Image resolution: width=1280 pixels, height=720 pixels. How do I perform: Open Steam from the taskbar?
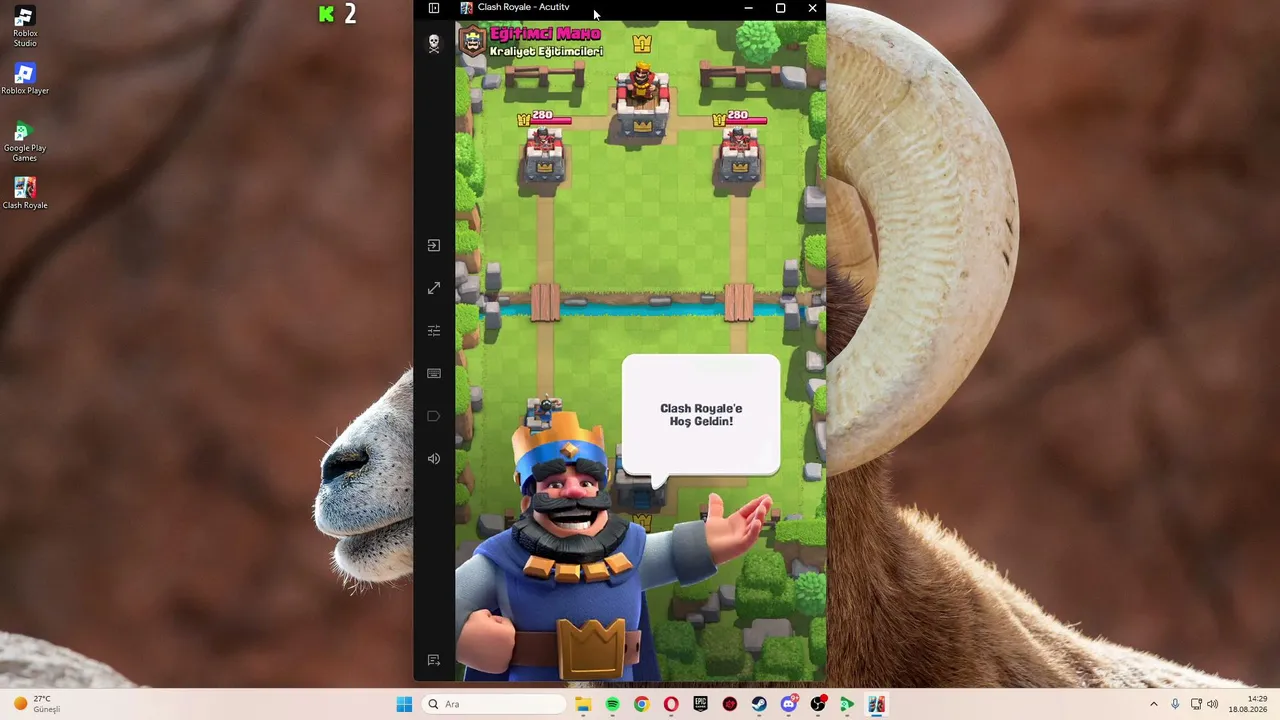(759, 704)
